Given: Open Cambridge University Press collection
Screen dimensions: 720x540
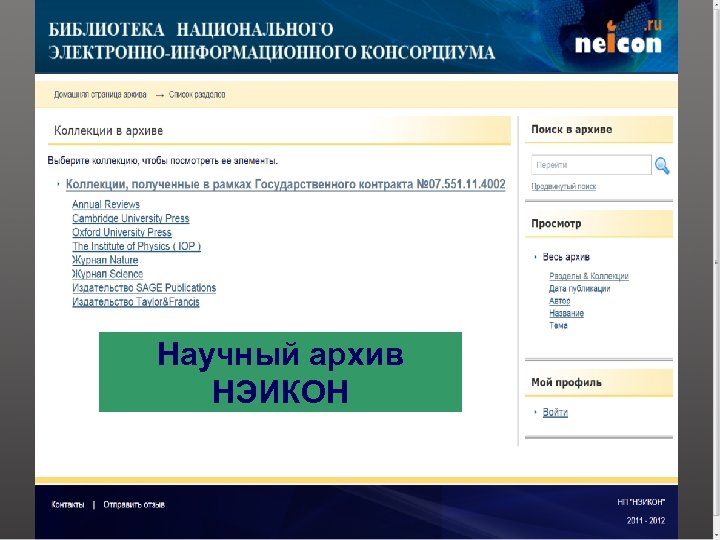Looking at the screenshot, I should [x=130, y=218].
